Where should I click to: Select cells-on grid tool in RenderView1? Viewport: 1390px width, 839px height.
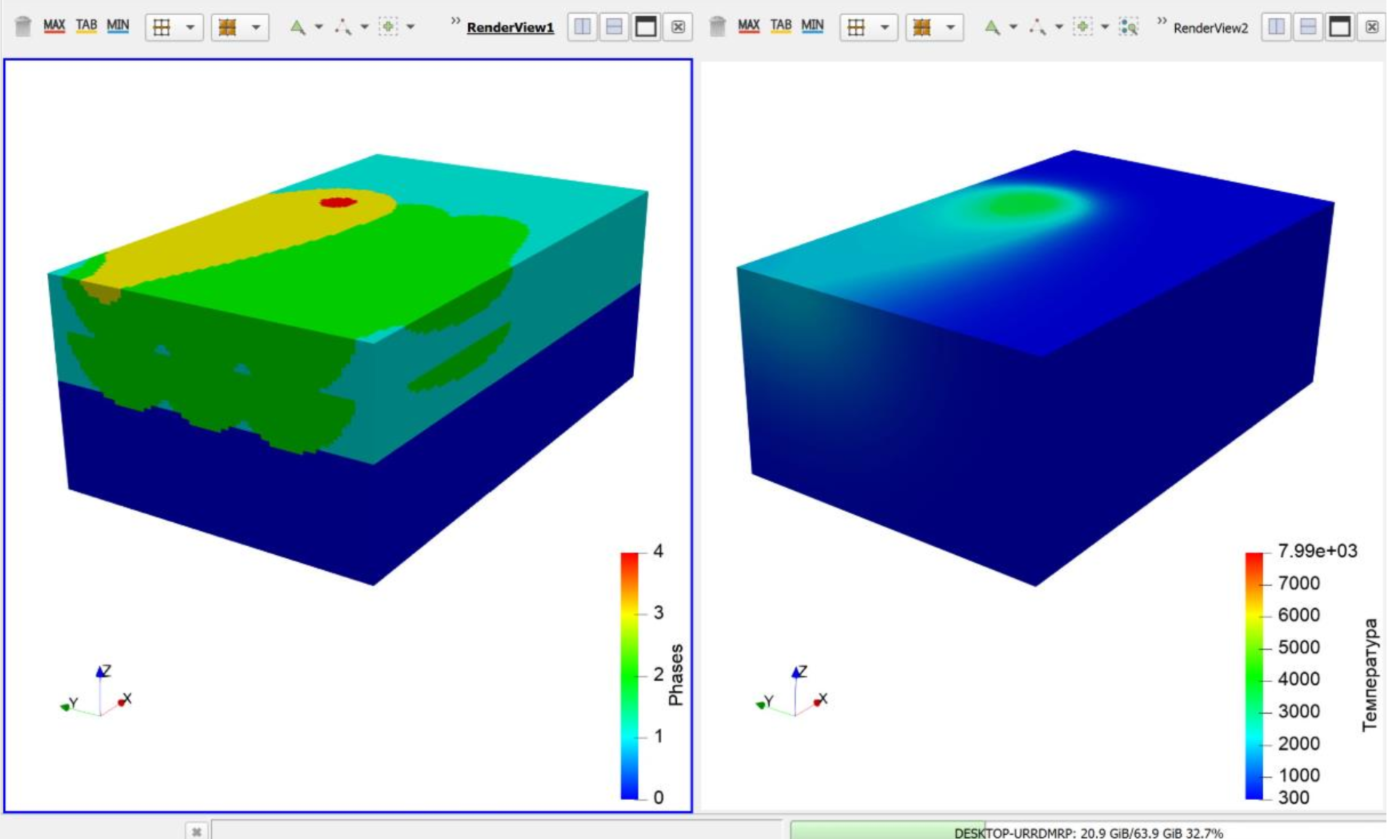click(161, 27)
